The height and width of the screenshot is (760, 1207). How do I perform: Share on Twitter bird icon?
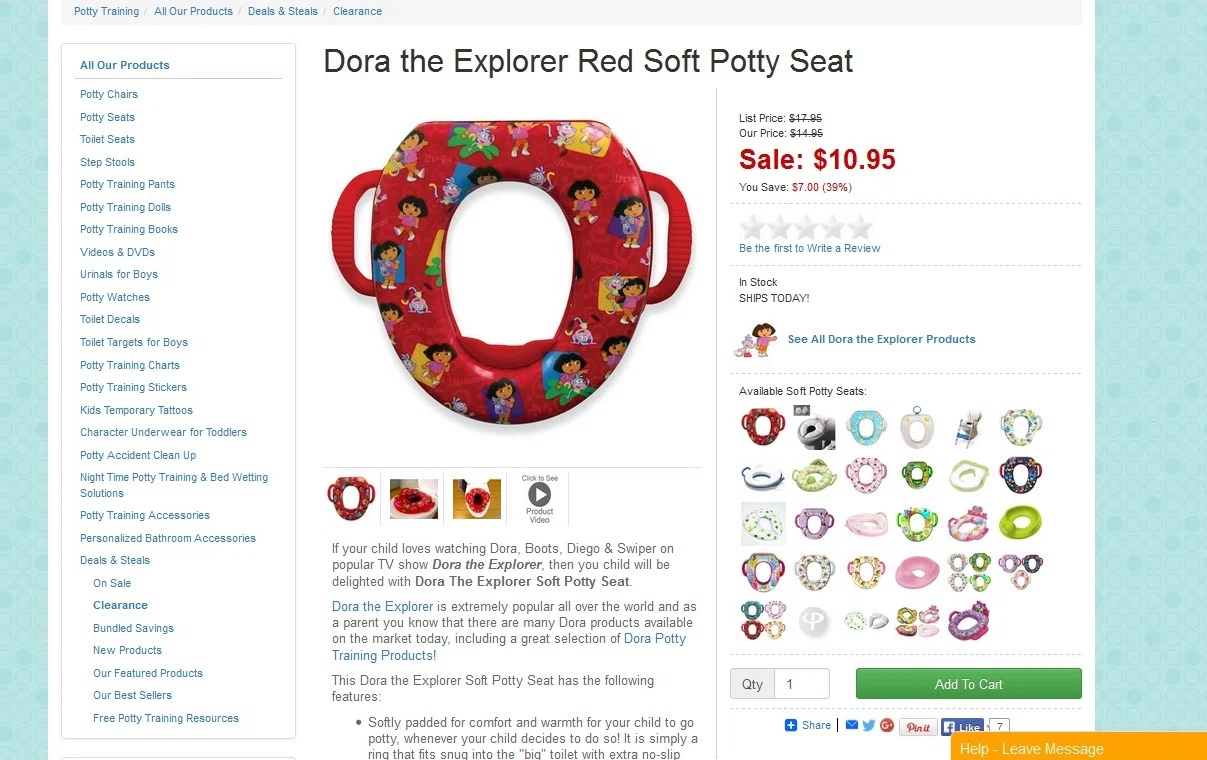point(869,725)
